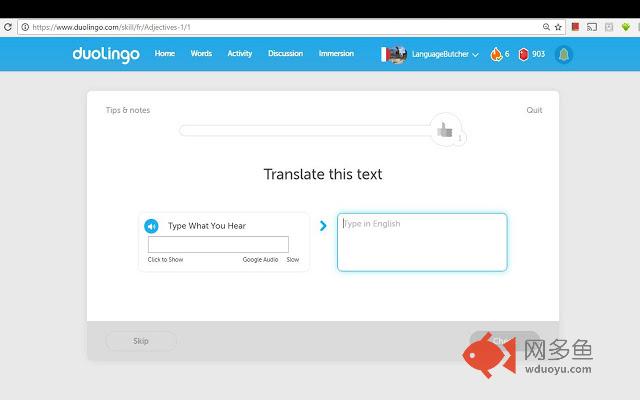Click the red lingot gem icon
Image resolution: width=640 pixels, height=400 pixels.
click(523, 54)
